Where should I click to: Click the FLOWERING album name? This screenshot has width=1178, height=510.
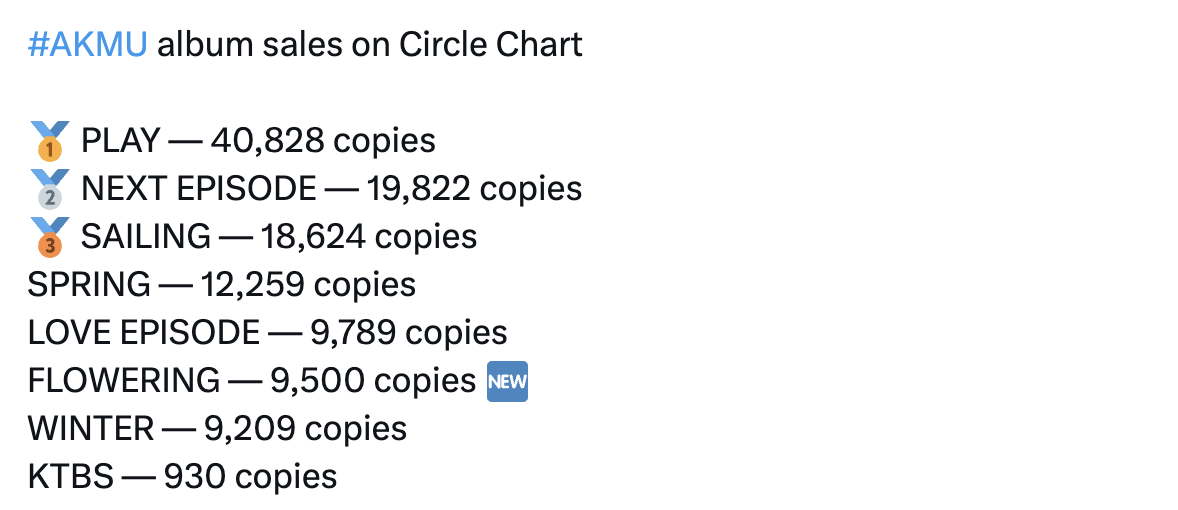click(x=124, y=381)
